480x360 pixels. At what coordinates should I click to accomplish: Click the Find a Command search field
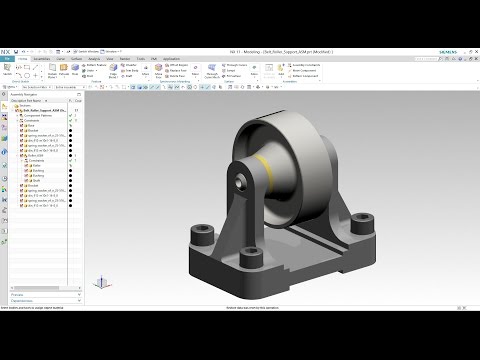tap(428, 59)
